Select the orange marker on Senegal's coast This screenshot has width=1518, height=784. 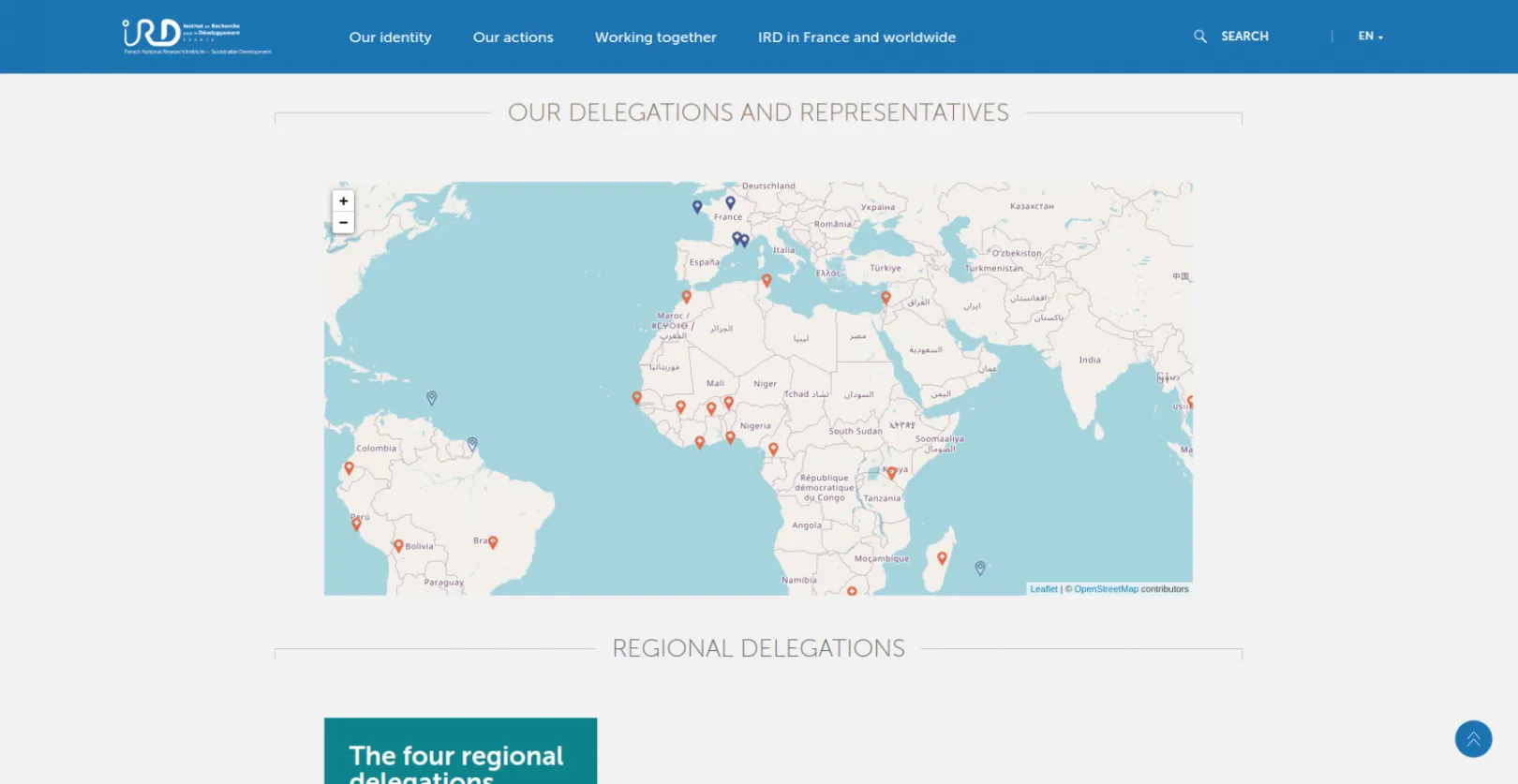point(637,398)
